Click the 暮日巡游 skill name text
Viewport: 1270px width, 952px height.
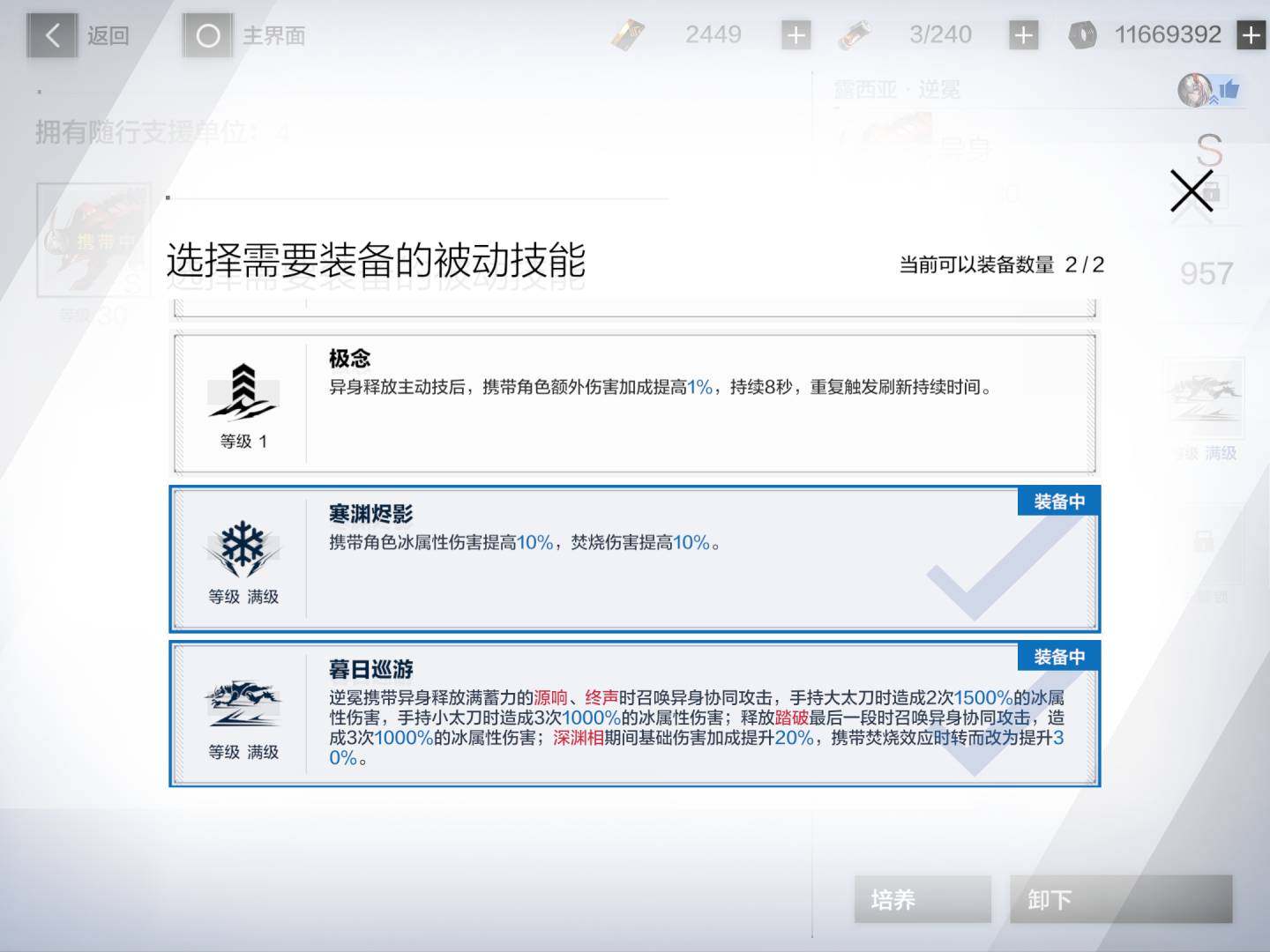click(370, 669)
